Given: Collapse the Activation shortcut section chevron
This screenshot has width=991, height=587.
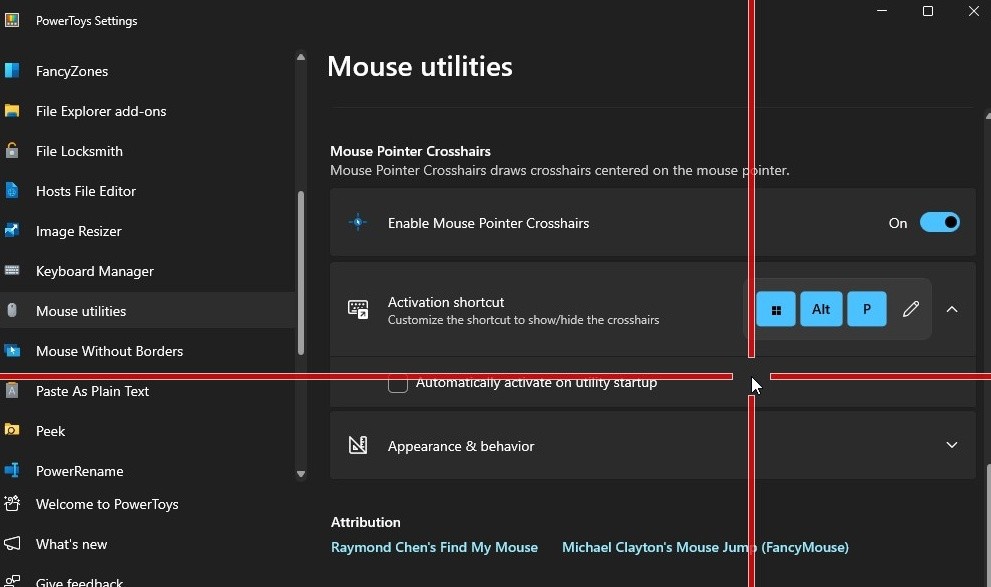Looking at the screenshot, I should (x=952, y=309).
